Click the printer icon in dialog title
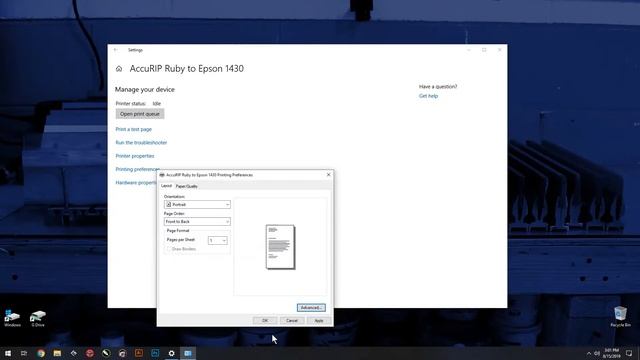 point(162,175)
